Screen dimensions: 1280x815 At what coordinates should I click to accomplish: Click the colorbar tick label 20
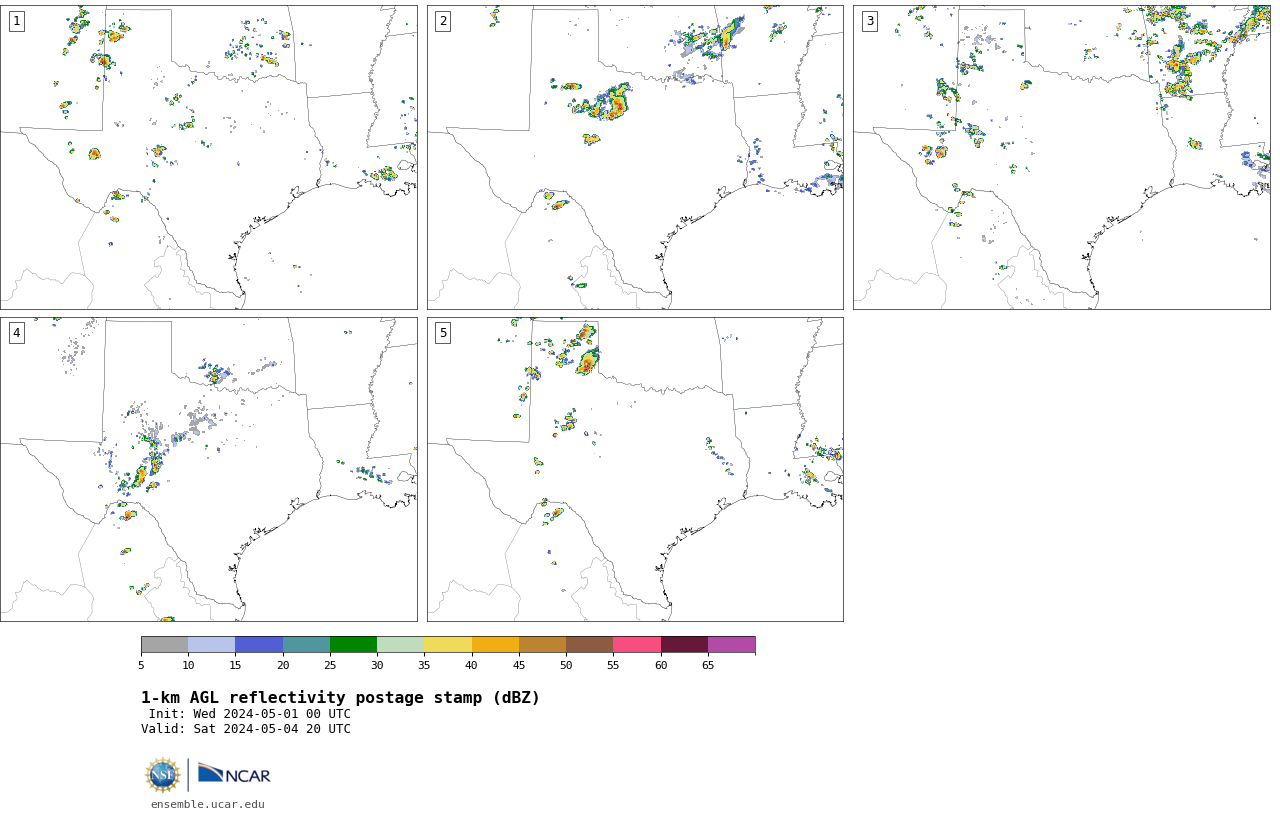(x=283, y=665)
